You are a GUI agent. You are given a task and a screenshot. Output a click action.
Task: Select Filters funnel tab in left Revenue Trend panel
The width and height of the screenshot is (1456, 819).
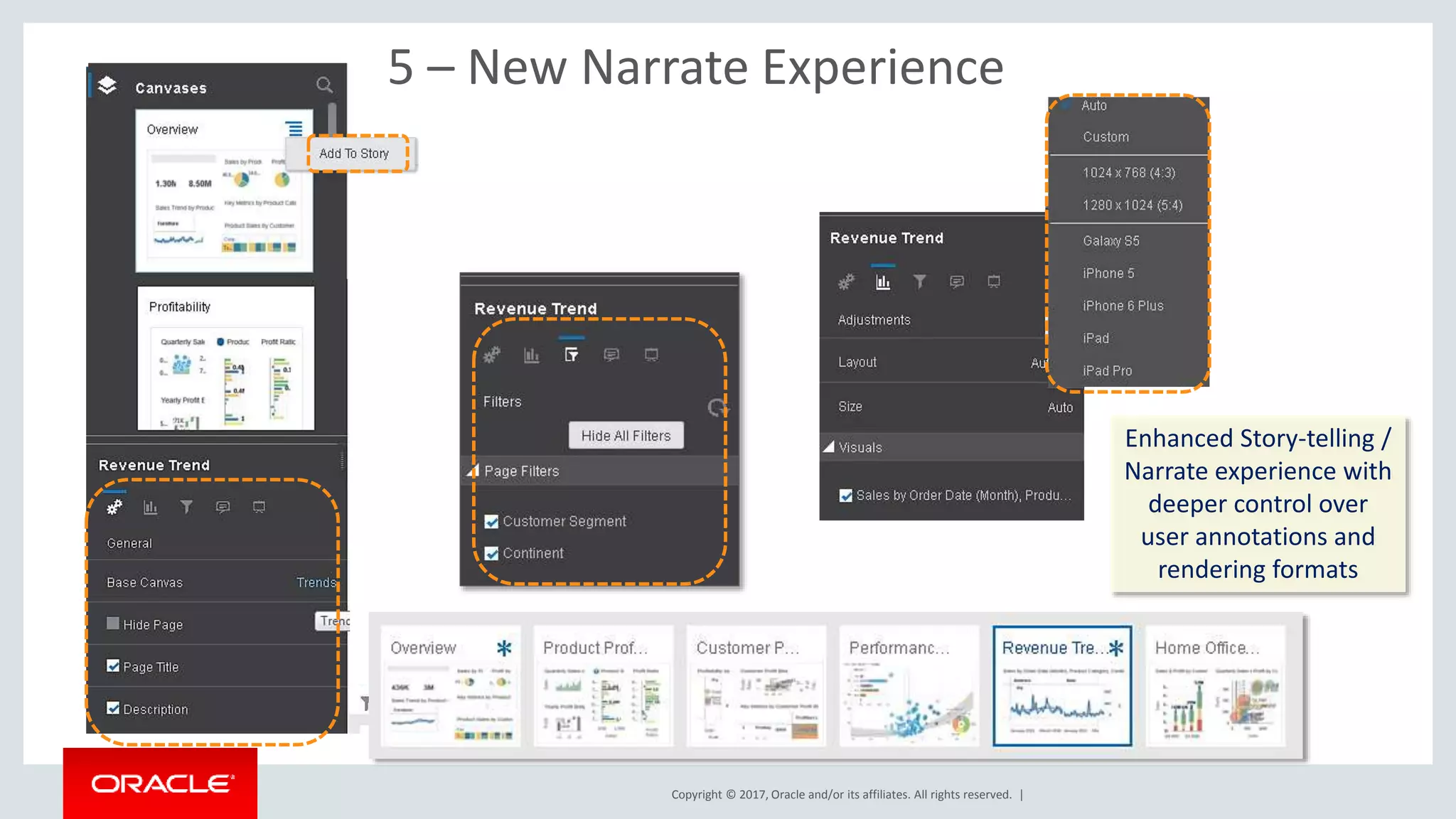[x=186, y=507]
